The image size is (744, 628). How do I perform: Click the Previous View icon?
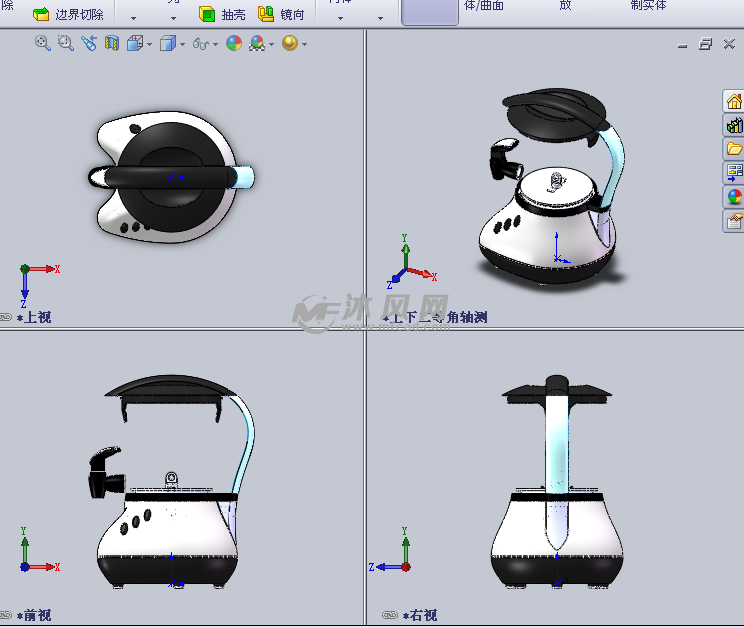89,44
